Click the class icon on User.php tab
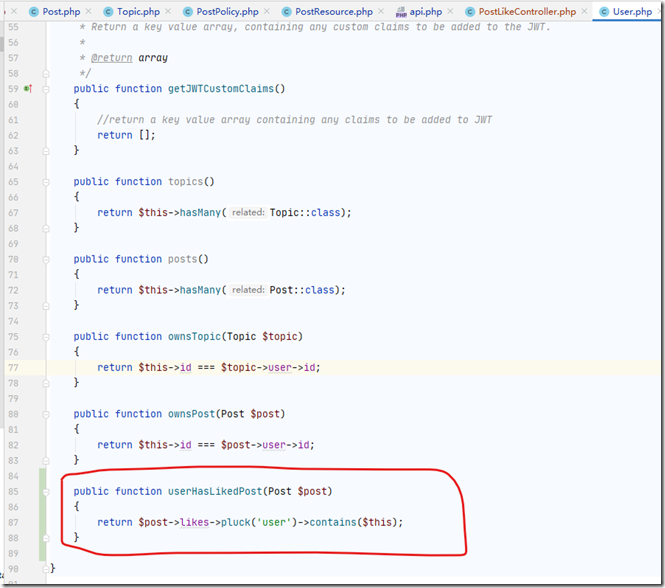 [604, 12]
